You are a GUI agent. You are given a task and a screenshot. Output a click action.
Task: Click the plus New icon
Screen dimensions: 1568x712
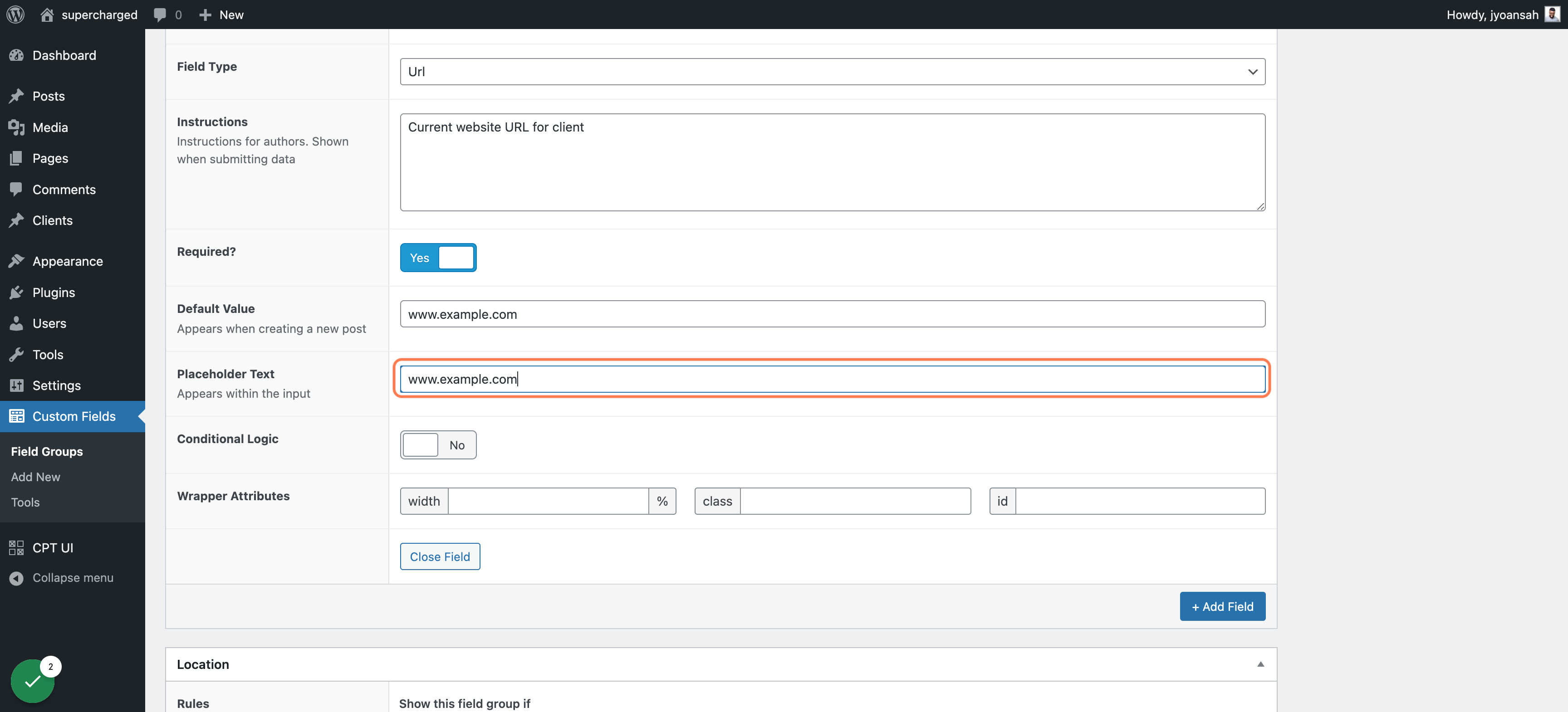(205, 15)
